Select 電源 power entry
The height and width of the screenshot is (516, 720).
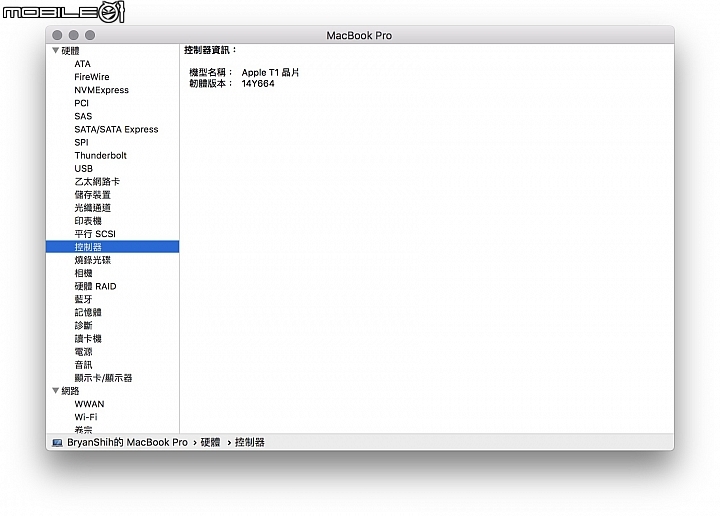point(83,352)
